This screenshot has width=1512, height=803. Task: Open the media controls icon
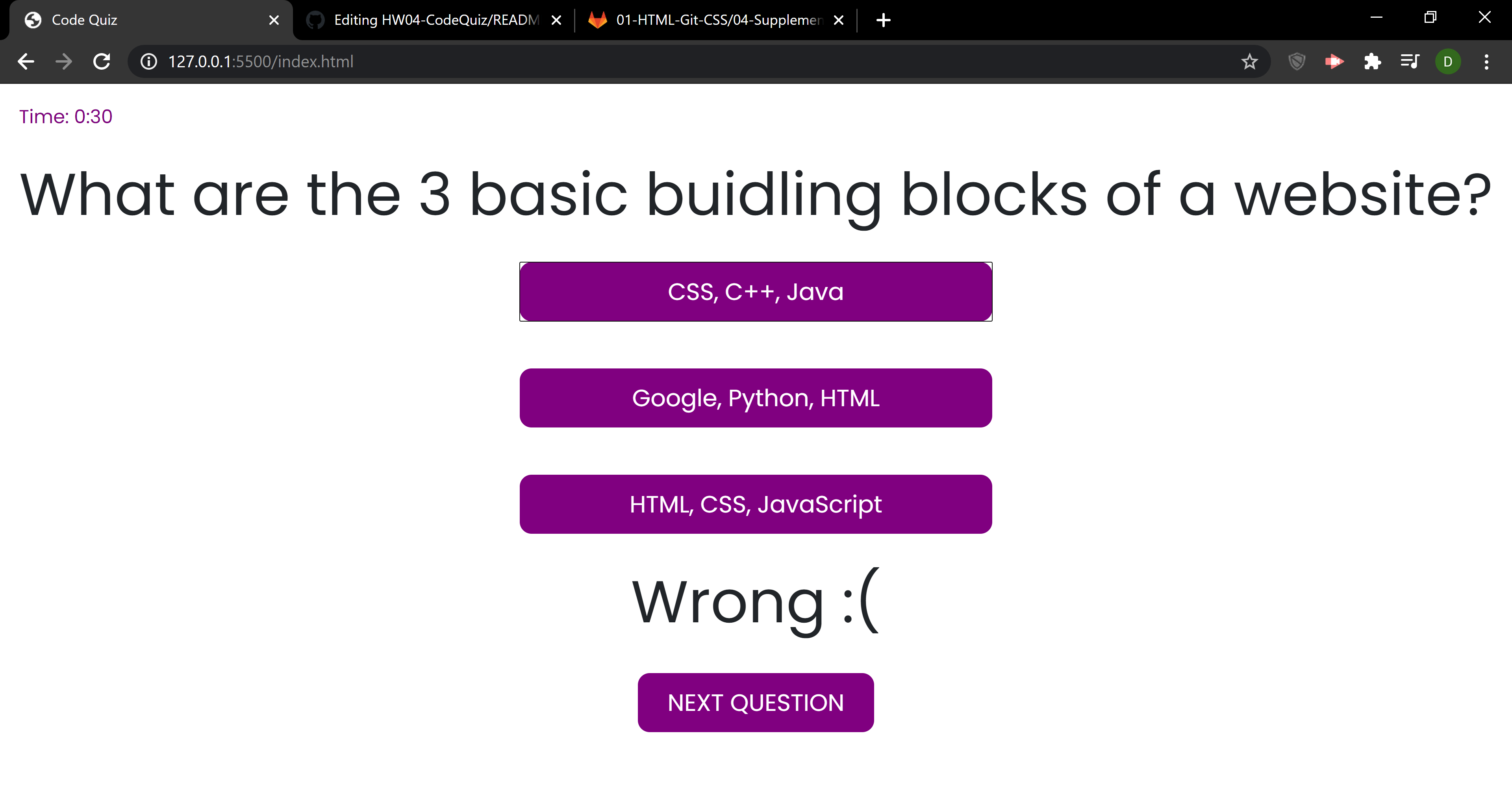(x=1409, y=61)
